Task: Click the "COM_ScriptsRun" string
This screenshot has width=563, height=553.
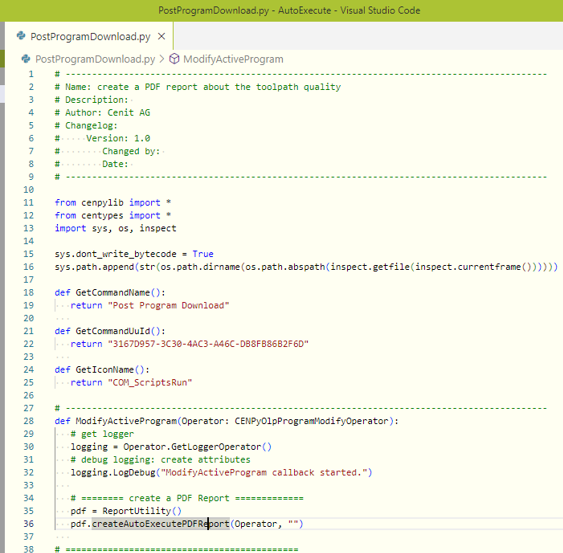Action: (x=150, y=382)
